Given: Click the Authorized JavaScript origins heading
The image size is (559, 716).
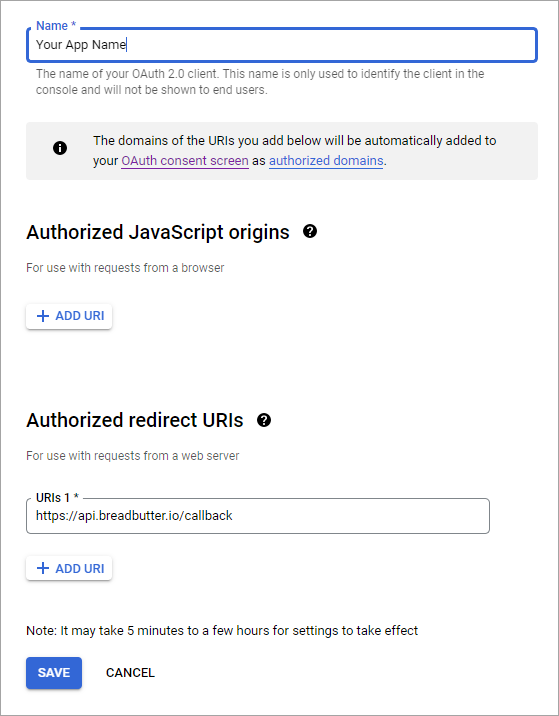Looking at the screenshot, I should [158, 232].
